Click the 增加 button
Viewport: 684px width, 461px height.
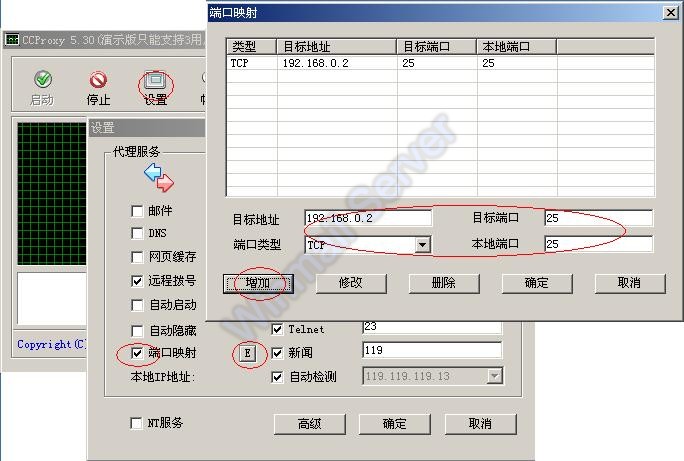pyautogui.click(x=258, y=283)
